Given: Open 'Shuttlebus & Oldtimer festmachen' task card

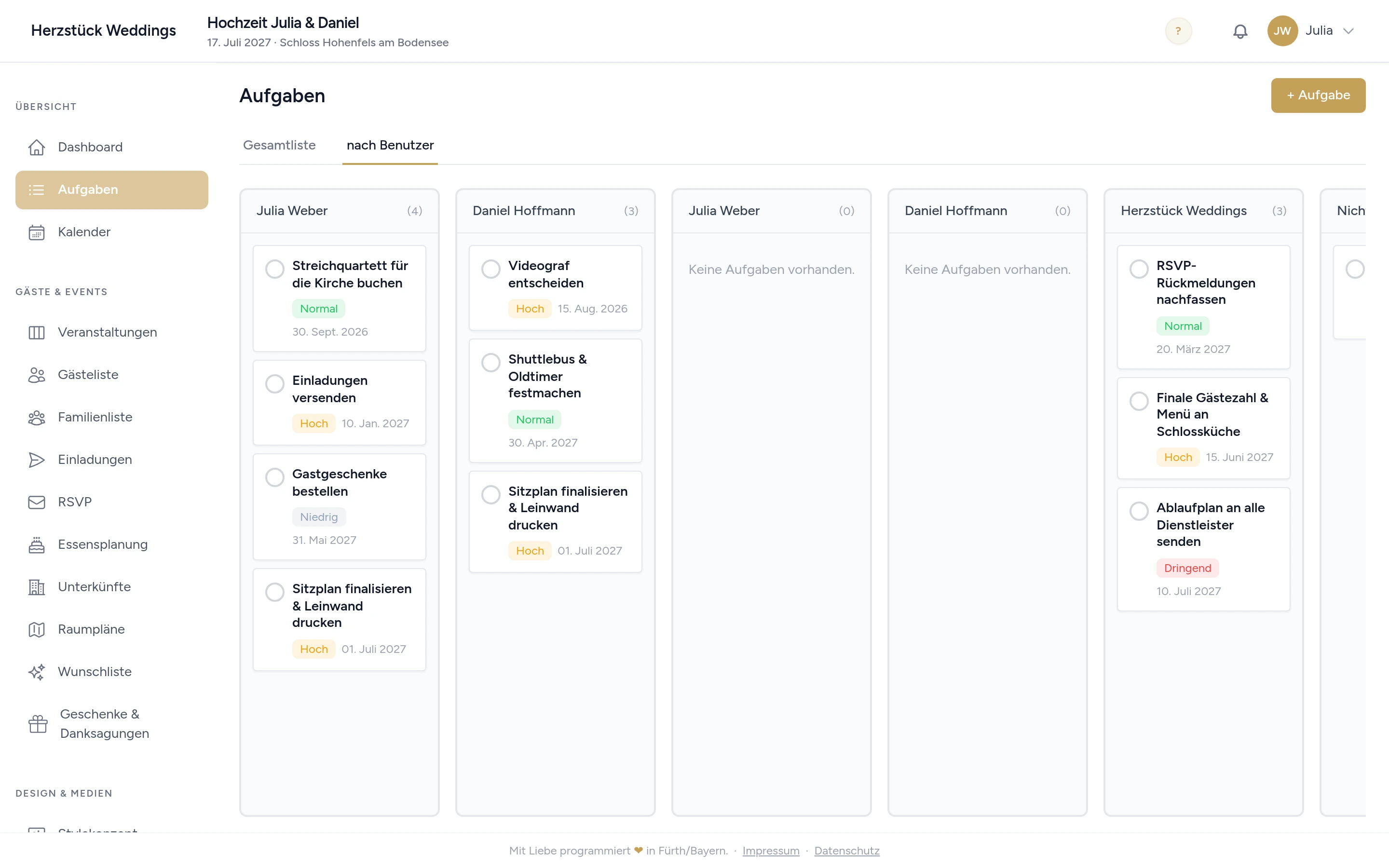Looking at the screenshot, I should coord(555,401).
